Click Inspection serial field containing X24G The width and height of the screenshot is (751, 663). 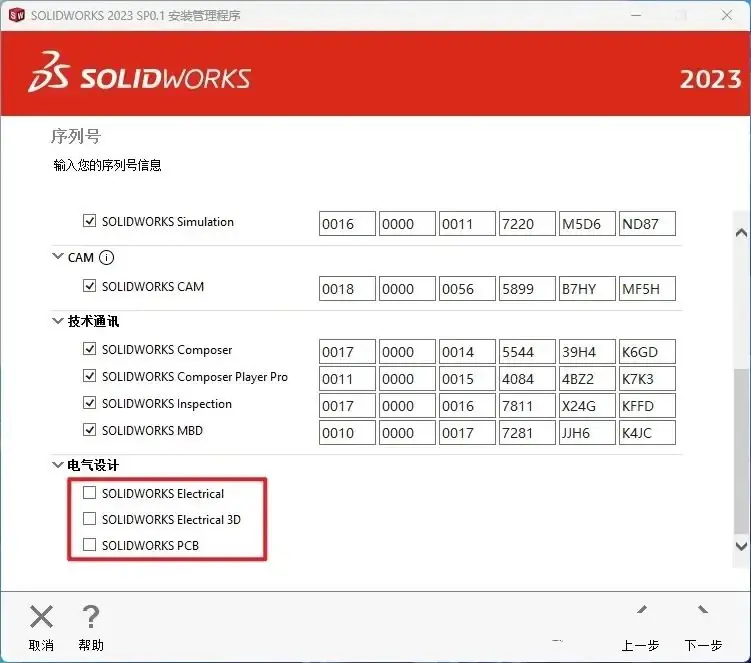(587, 406)
